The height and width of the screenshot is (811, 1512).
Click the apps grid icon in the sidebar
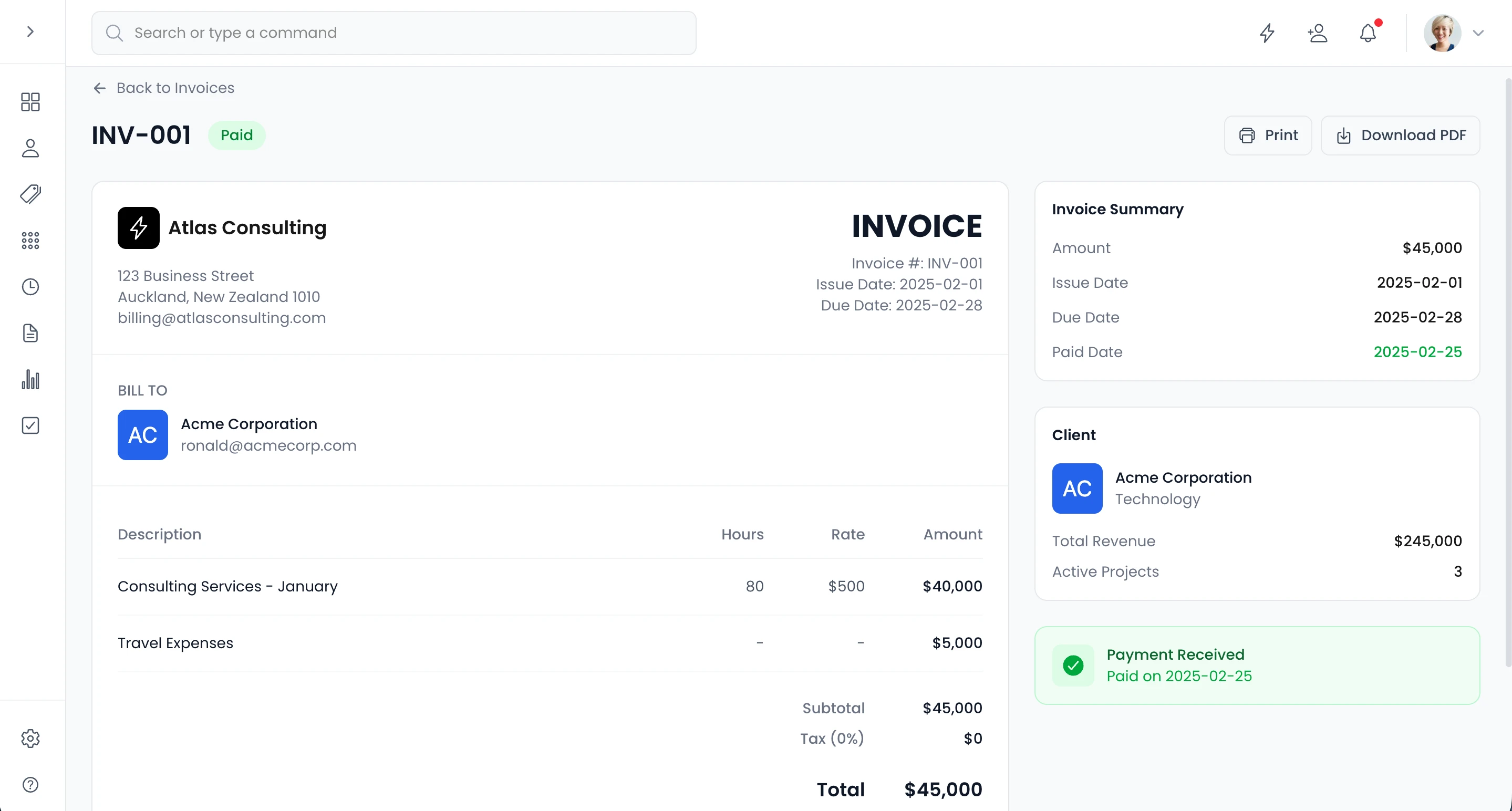[x=29, y=240]
